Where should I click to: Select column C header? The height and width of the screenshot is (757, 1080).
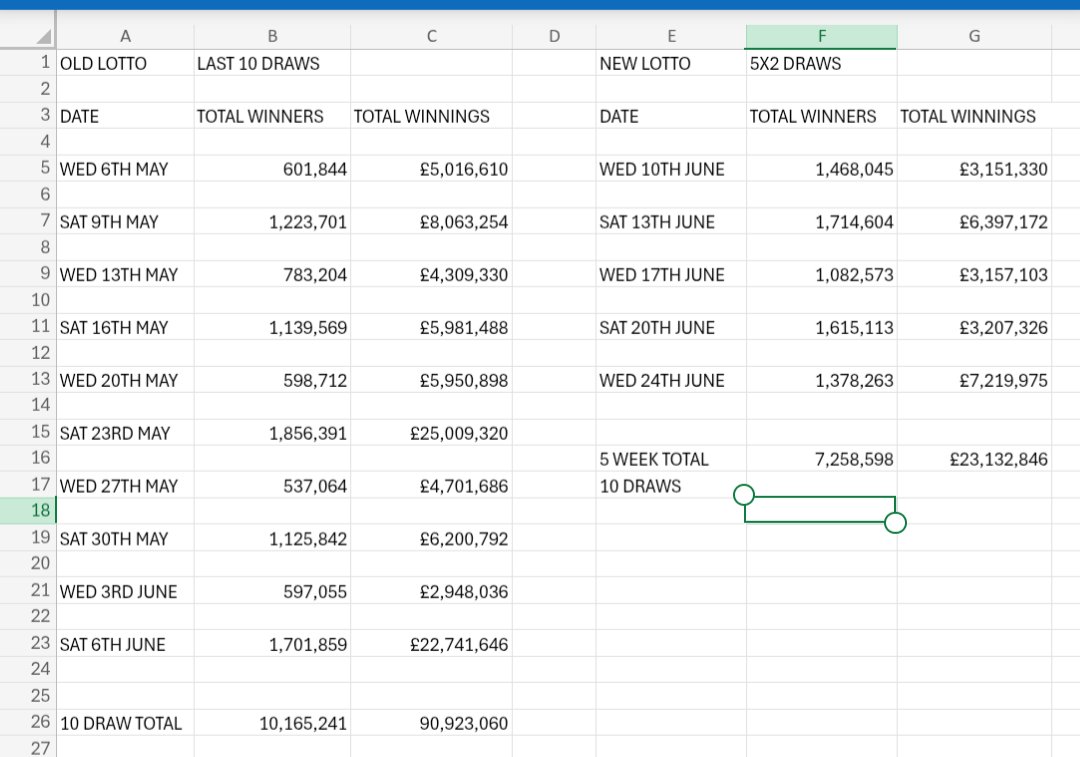coord(432,37)
